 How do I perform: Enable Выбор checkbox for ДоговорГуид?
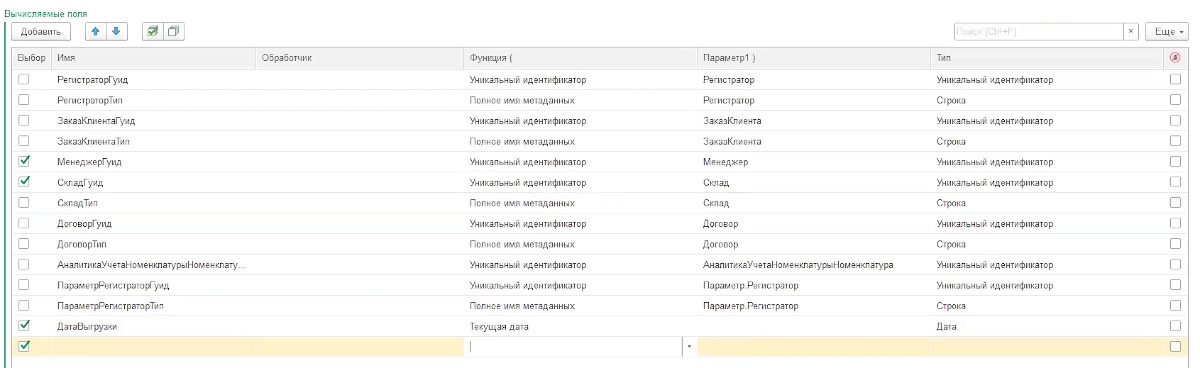(x=25, y=222)
